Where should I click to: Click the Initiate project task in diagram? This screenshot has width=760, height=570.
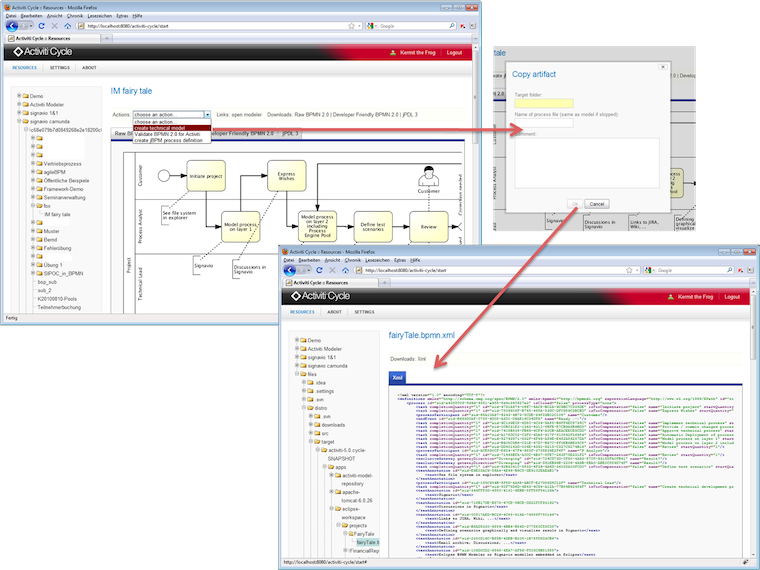[x=206, y=176]
